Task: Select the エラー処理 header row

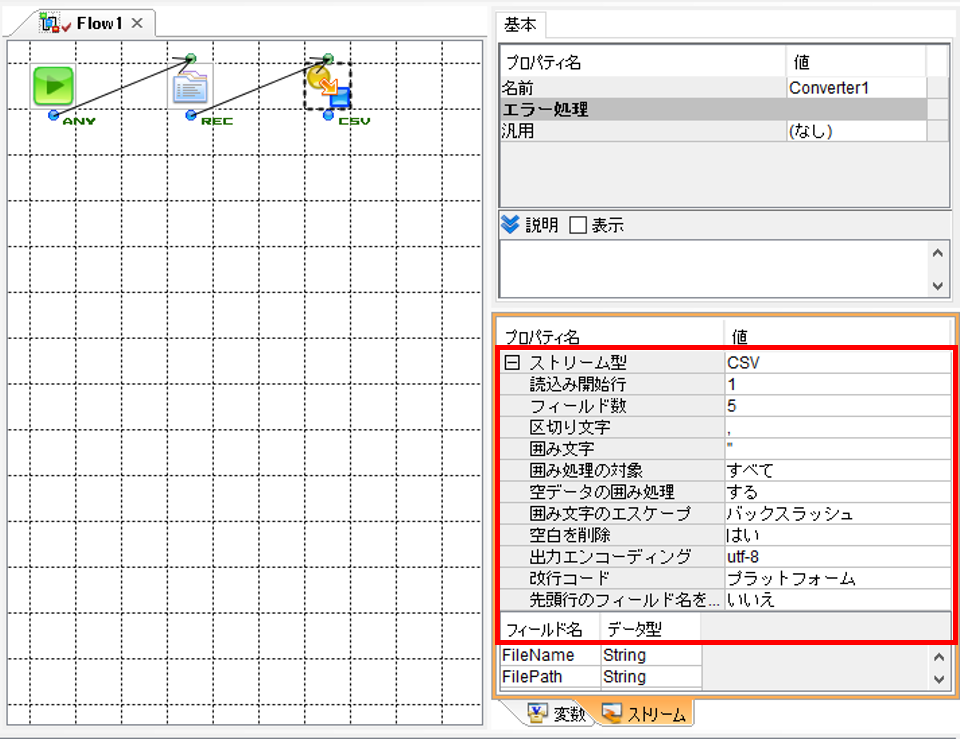Action: point(713,109)
